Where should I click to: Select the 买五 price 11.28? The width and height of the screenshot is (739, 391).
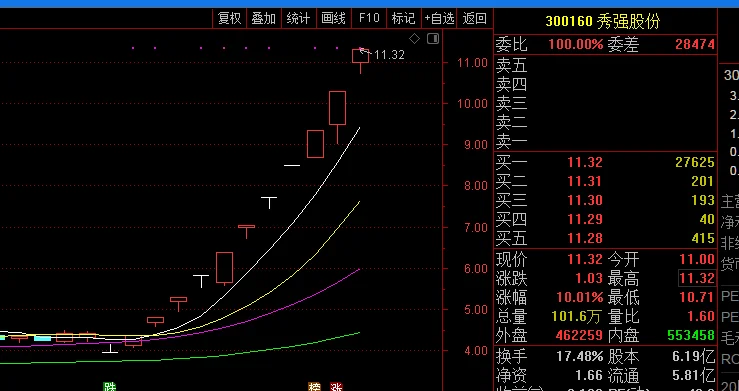(585, 238)
